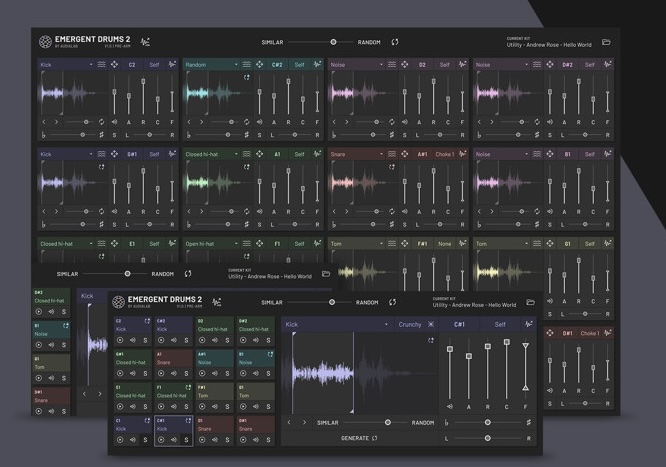This screenshot has height=467, width=666.
Task: Mute the D1 Snare pad in front window
Action: click(215, 440)
